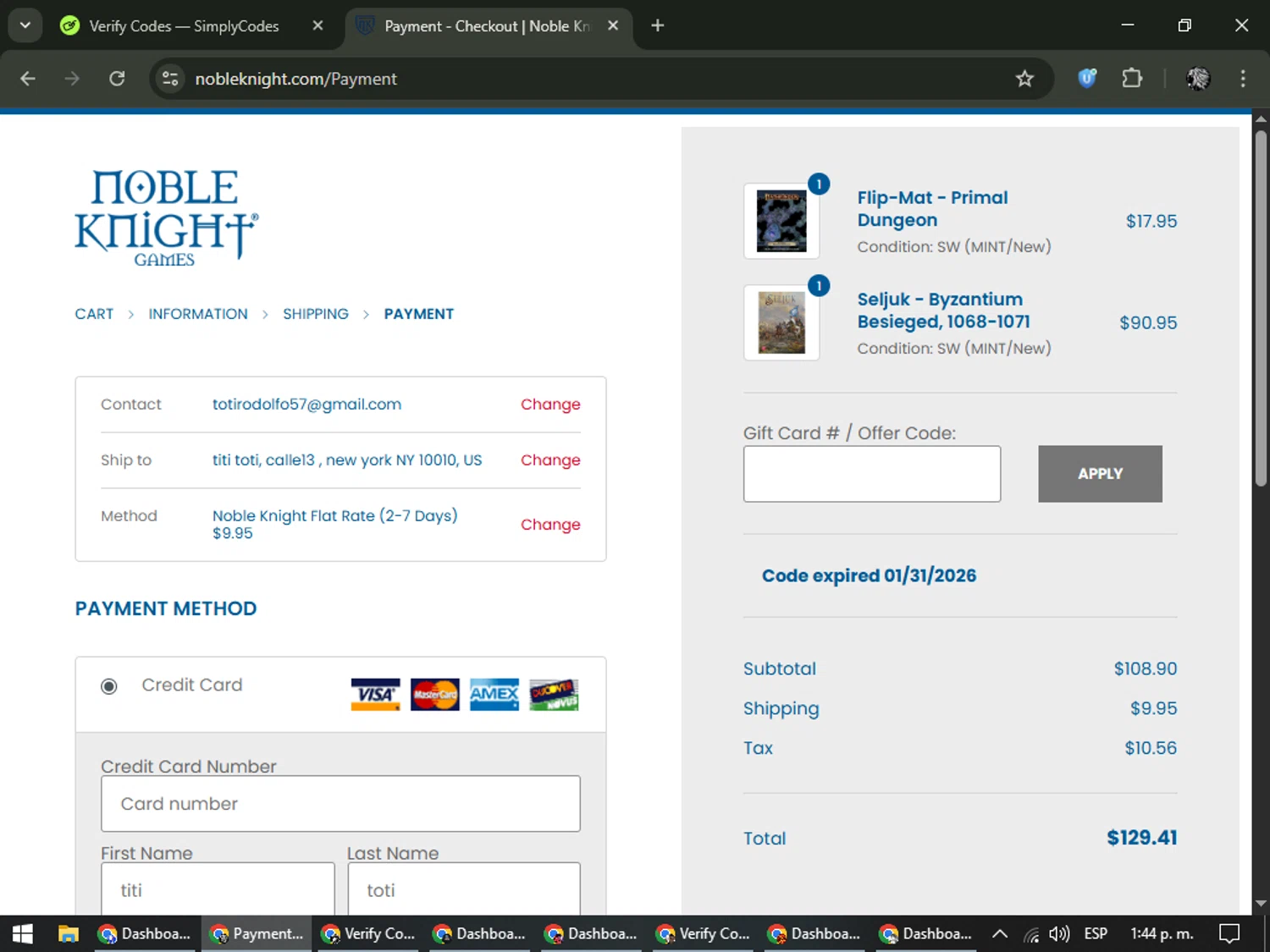Click the Subtotal value $108.90
Screen dimensions: 1270x952
[1145, 669]
